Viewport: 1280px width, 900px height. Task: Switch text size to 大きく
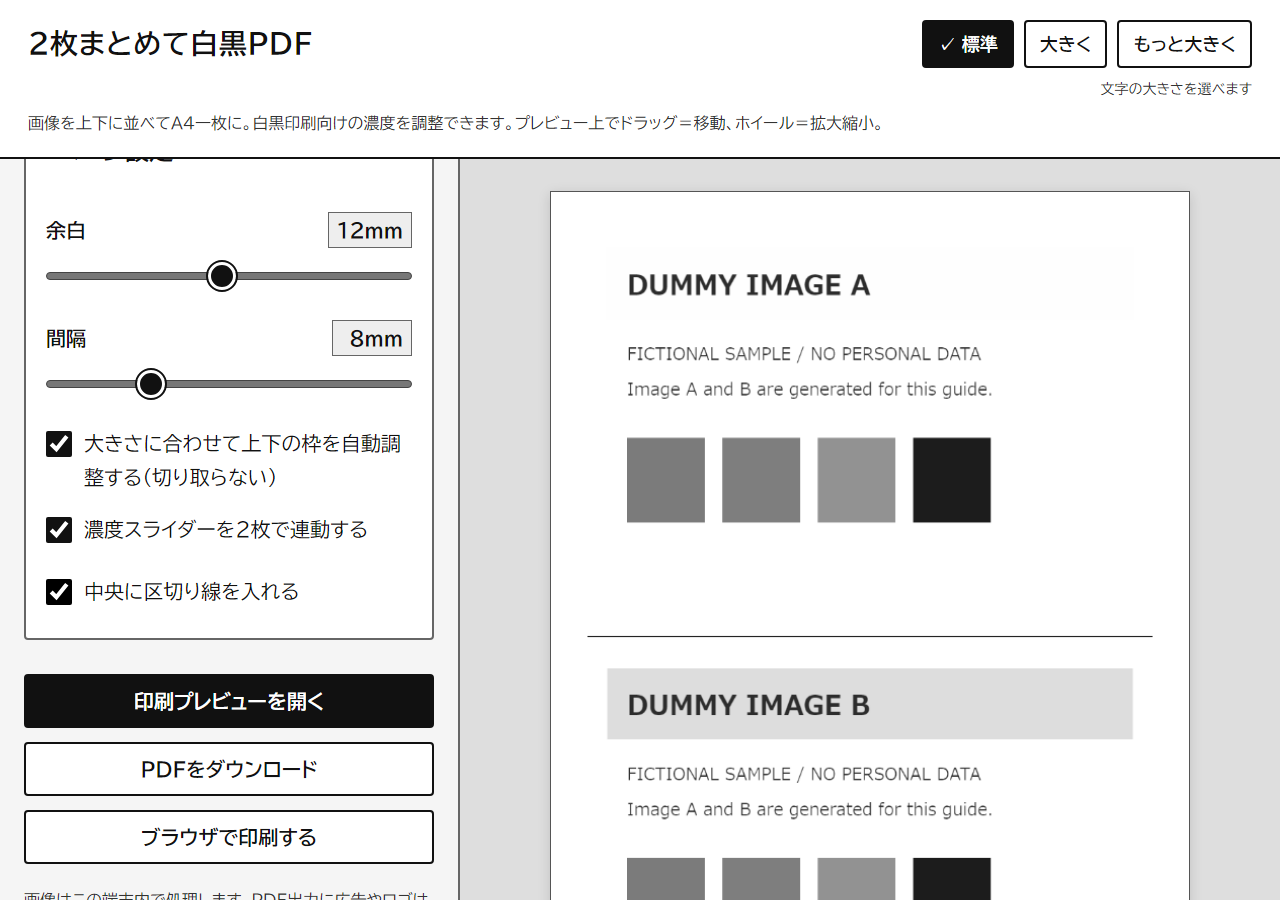[1065, 44]
